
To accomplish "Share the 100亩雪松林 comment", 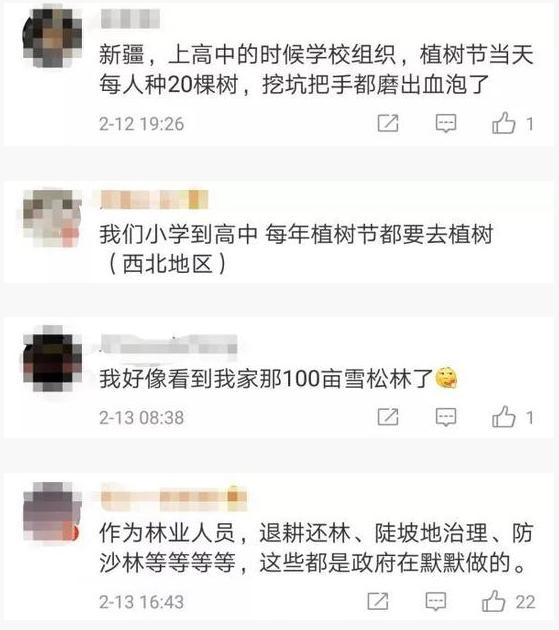I will tap(388, 417).
